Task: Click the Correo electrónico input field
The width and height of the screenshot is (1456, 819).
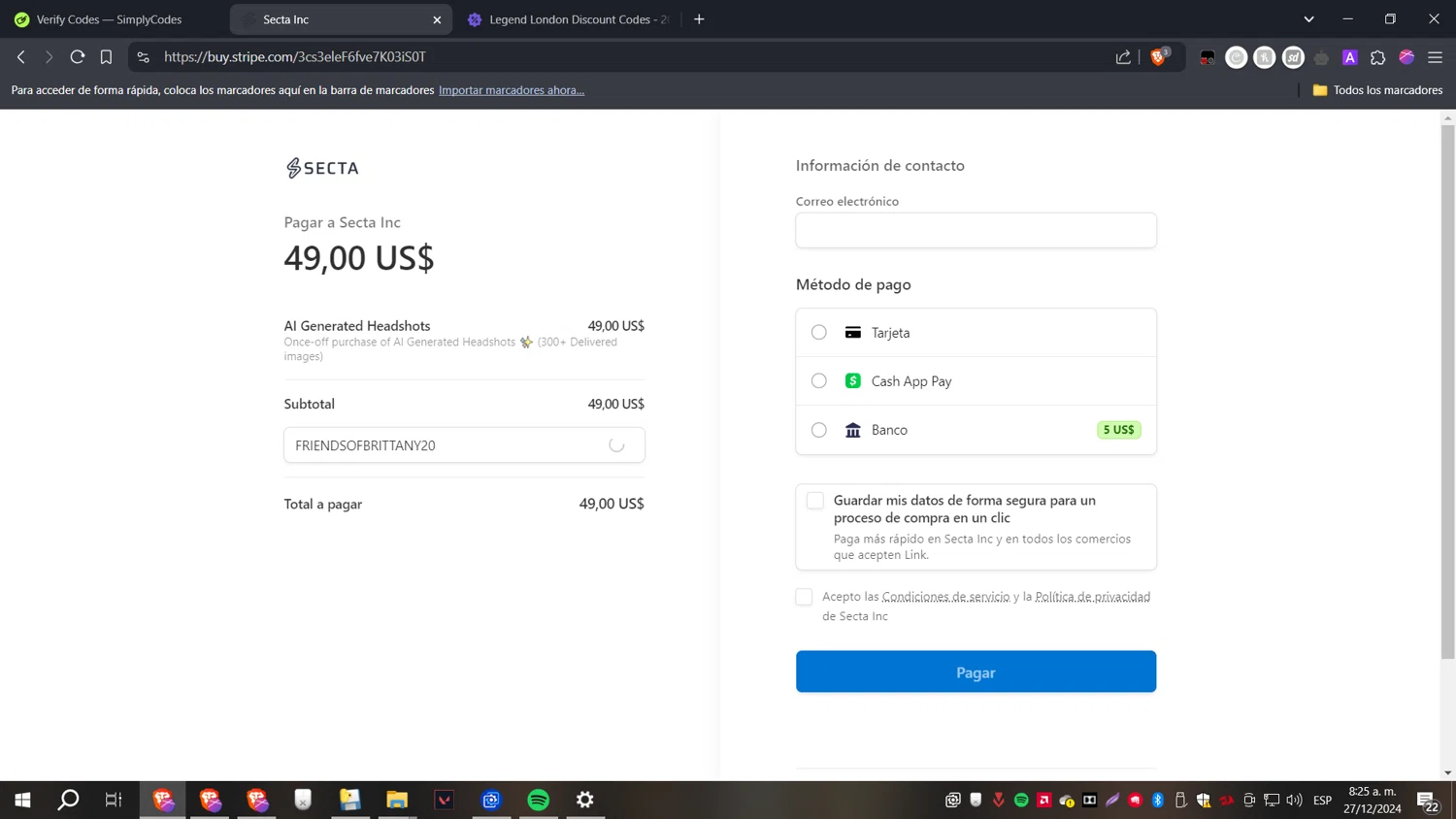Action: [976, 230]
